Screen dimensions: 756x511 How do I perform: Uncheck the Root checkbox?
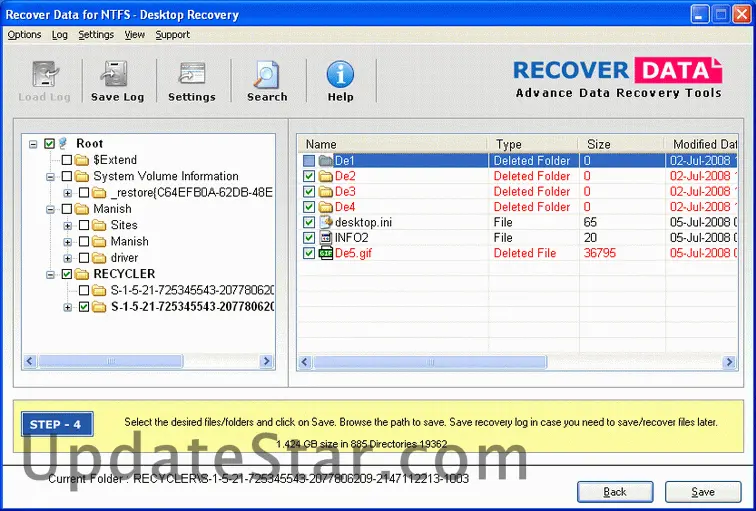(49, 144)
